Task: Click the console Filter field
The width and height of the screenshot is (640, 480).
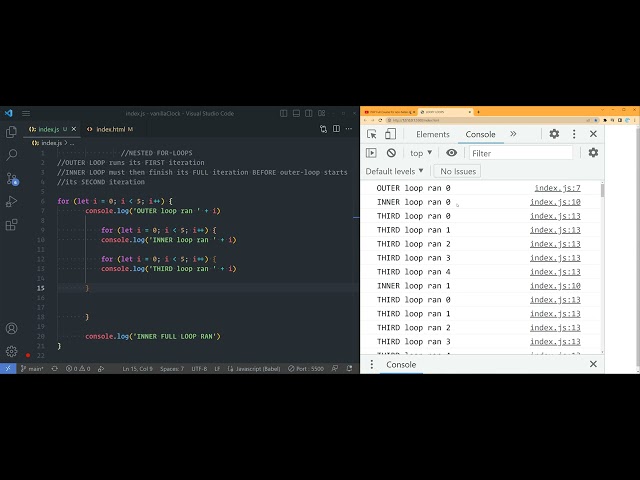Action: click(x=521, y=153)
